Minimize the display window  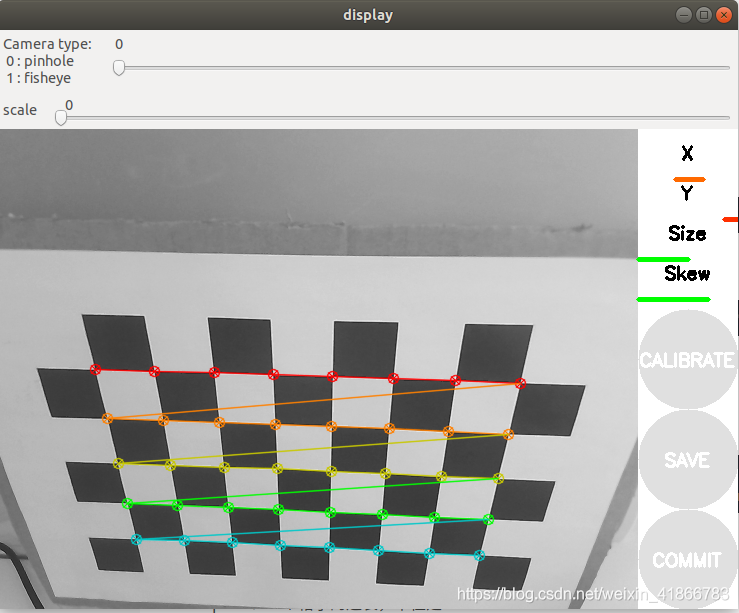point(683,15)
